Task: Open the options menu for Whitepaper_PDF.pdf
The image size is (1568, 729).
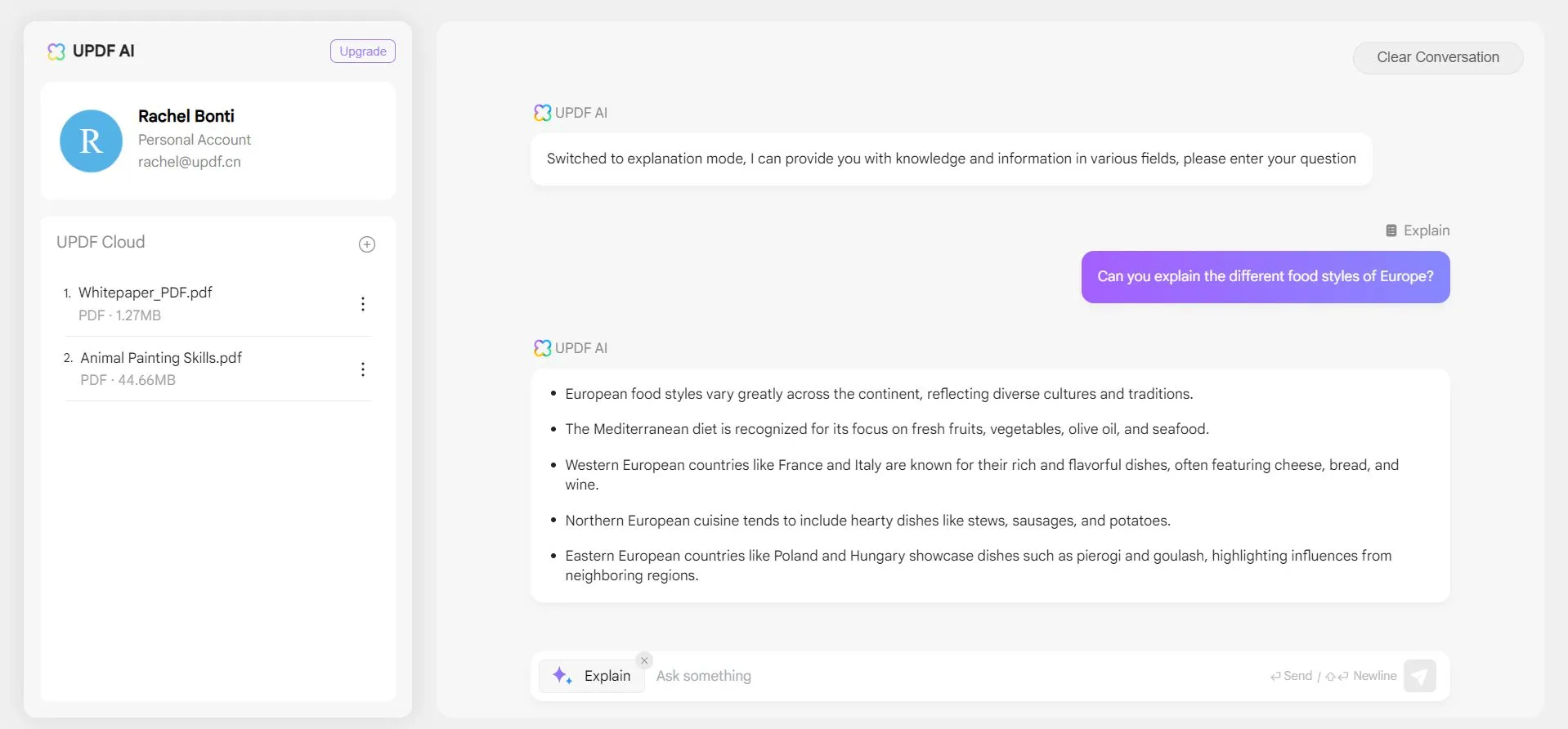Action: 363,304
